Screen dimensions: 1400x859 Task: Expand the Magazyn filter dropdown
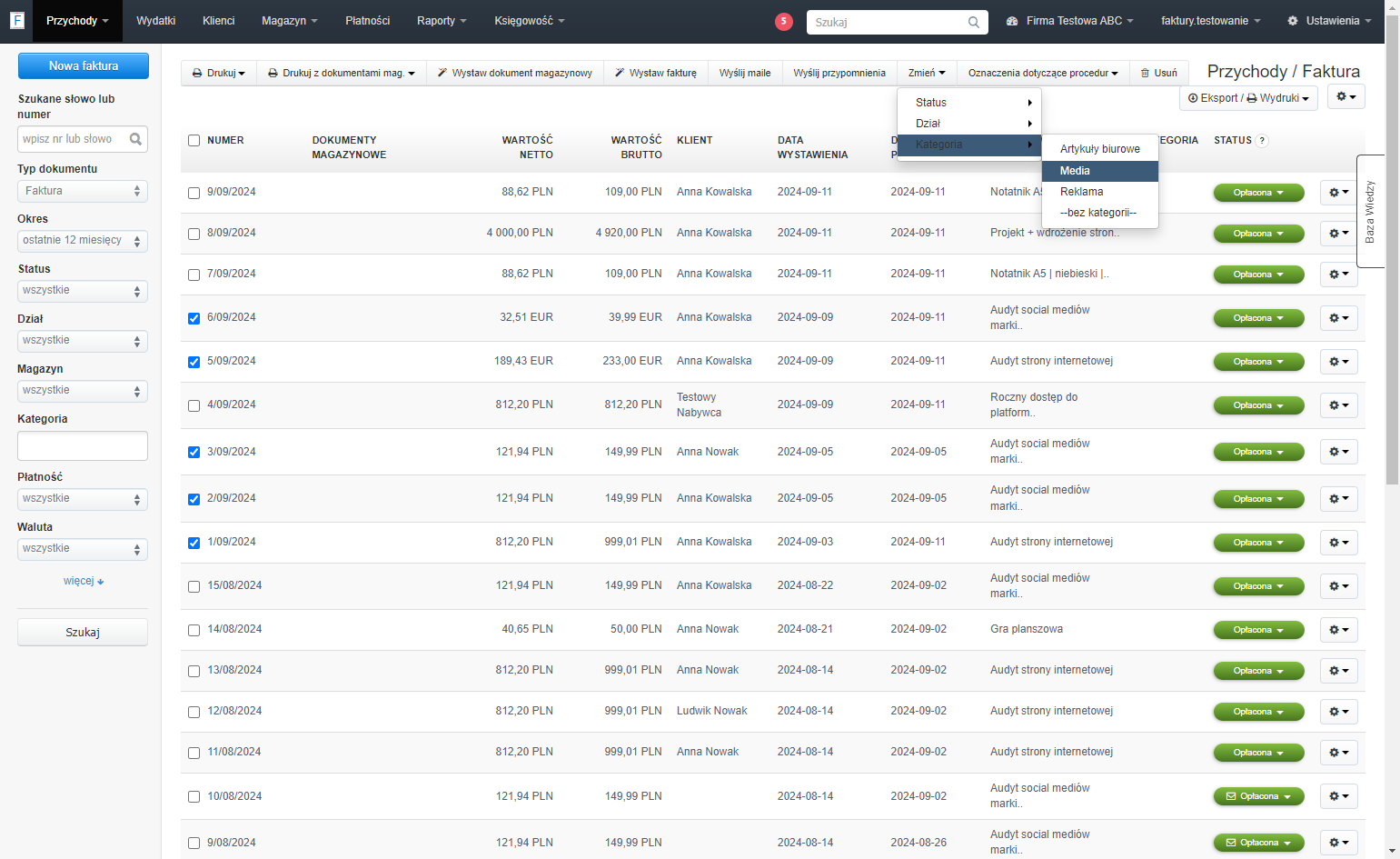point(83,391)
